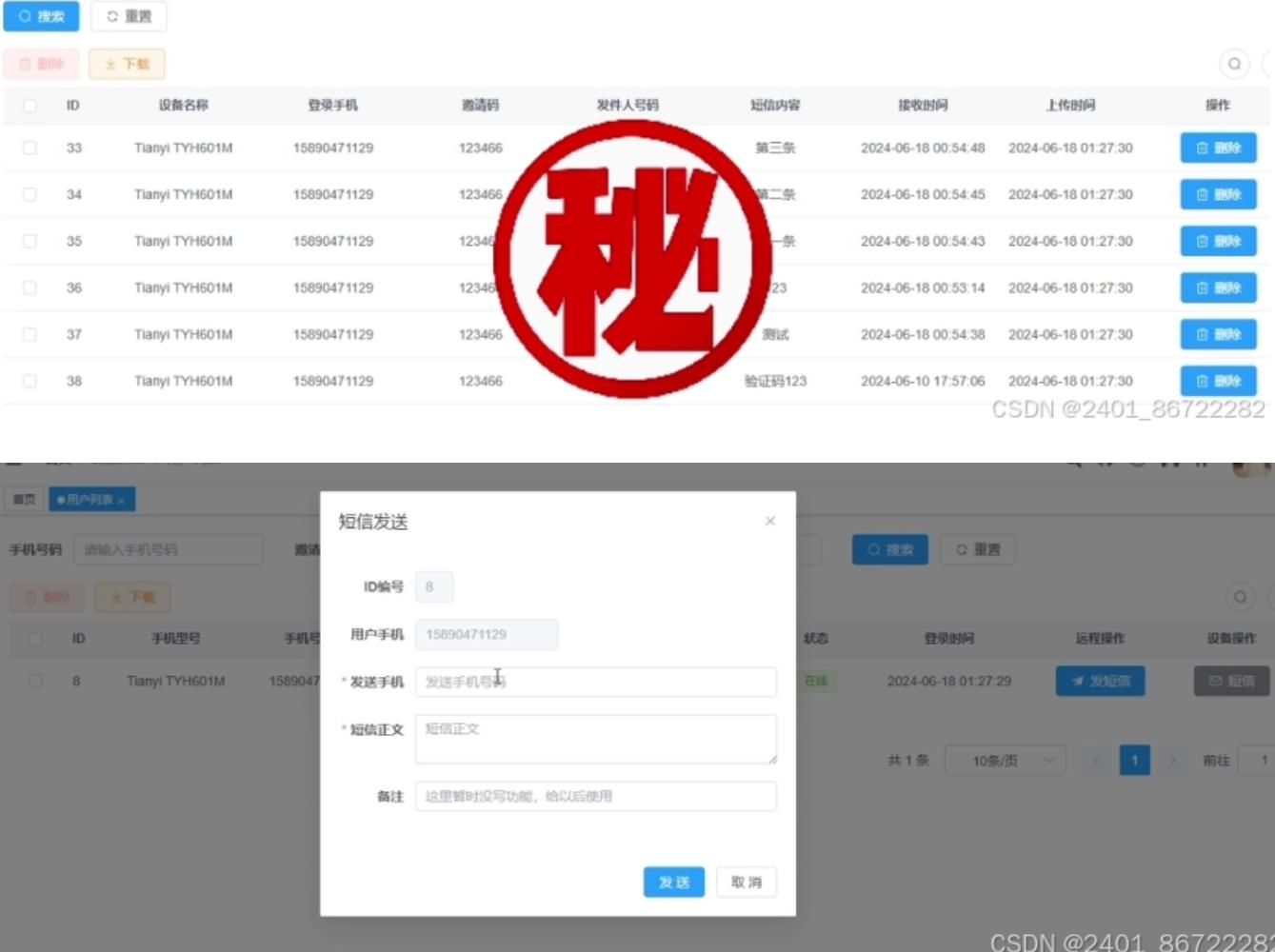Toggle the select-all checkbox in the table header
Viewport: 1275px width, 952px height.
tap(30, 106)
